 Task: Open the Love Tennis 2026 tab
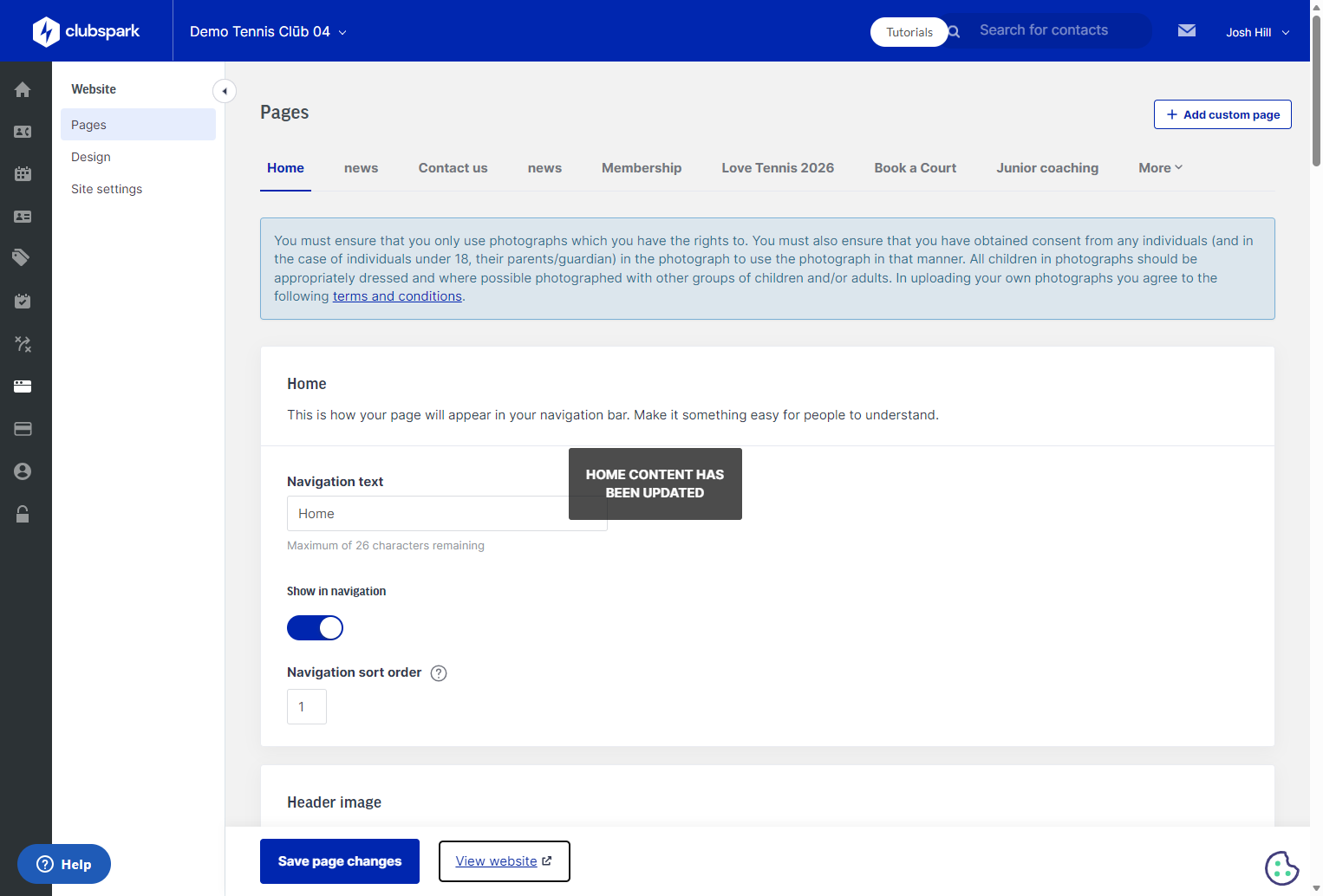tap(778, 168)
